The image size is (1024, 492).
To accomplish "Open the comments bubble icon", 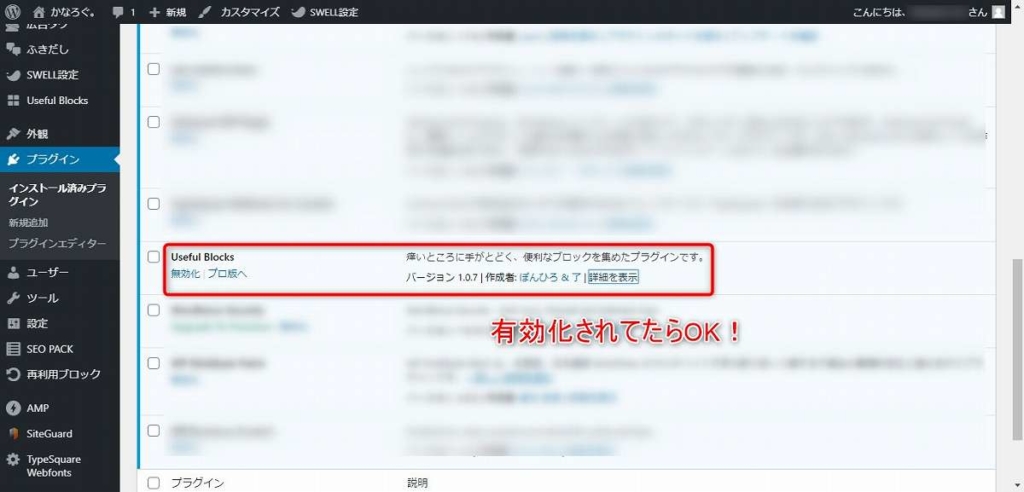I will (x=119, y=12).
